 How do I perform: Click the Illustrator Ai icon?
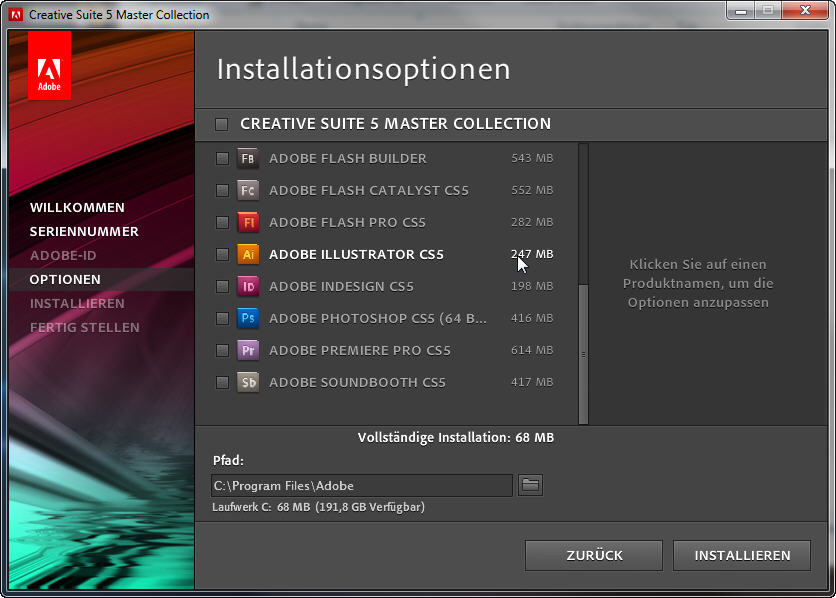pos(248,254)
